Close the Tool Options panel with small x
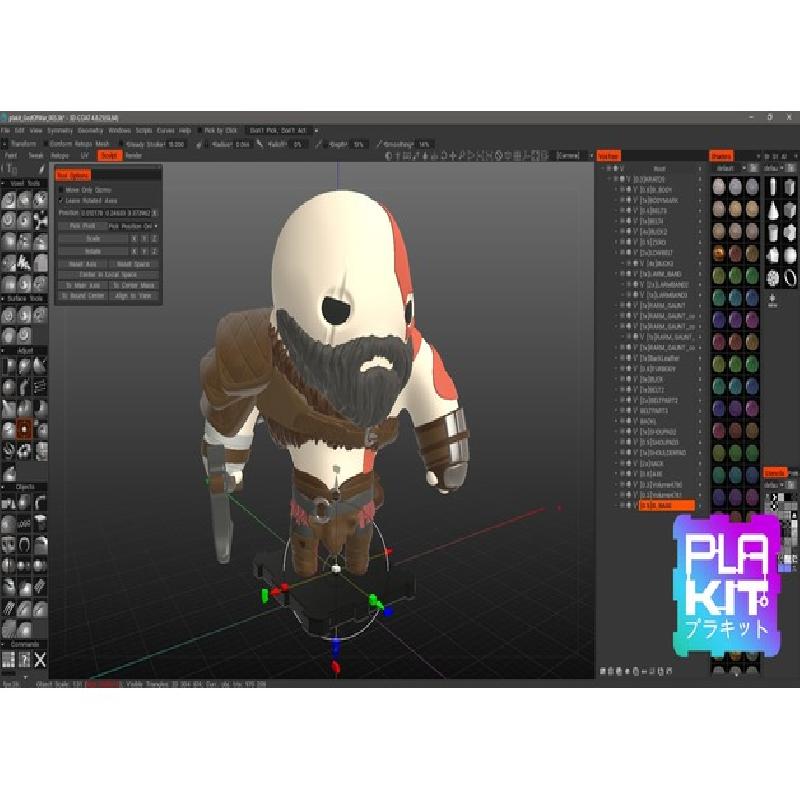This screenshot has height=800, width=800. tap(159, 168)
